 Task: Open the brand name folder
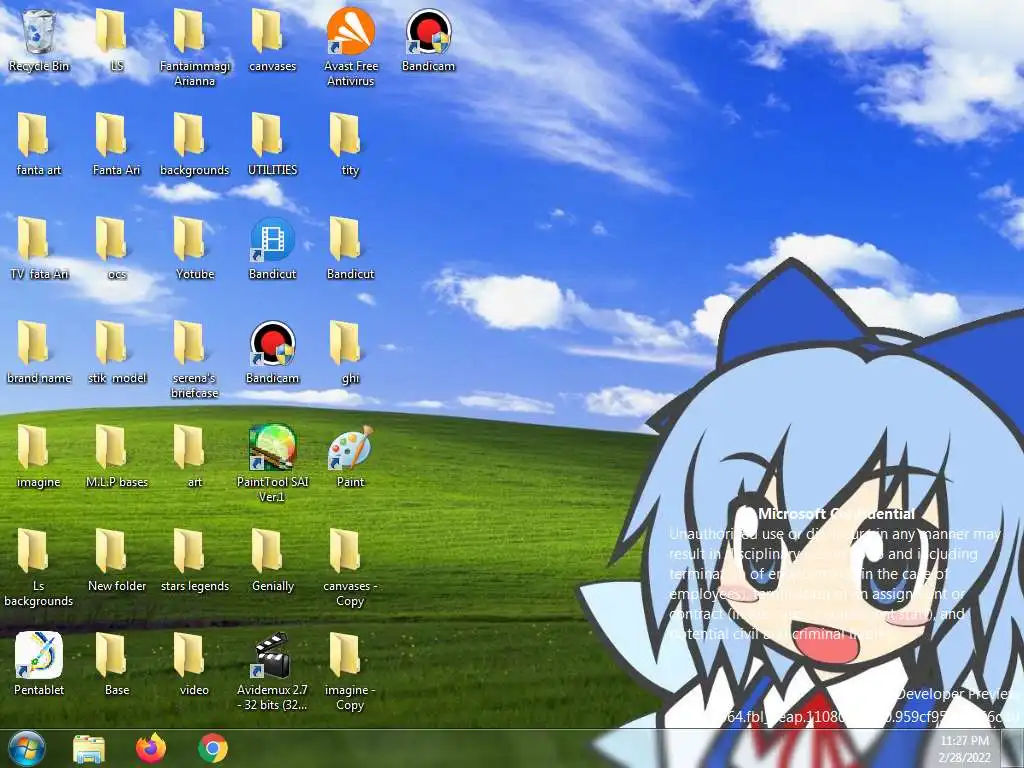tap(39, 352)
